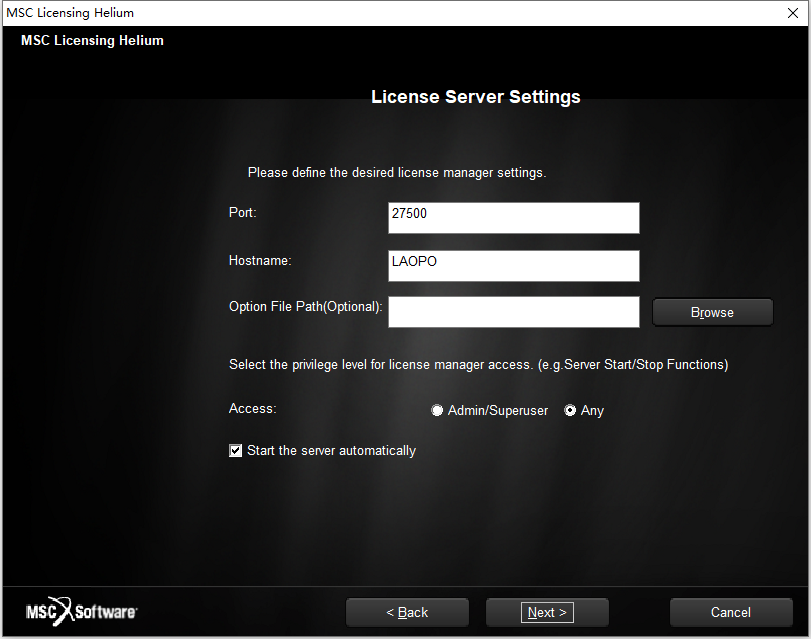811x639 pixels.
Task: Click the Access label
Action: point(252,408)
